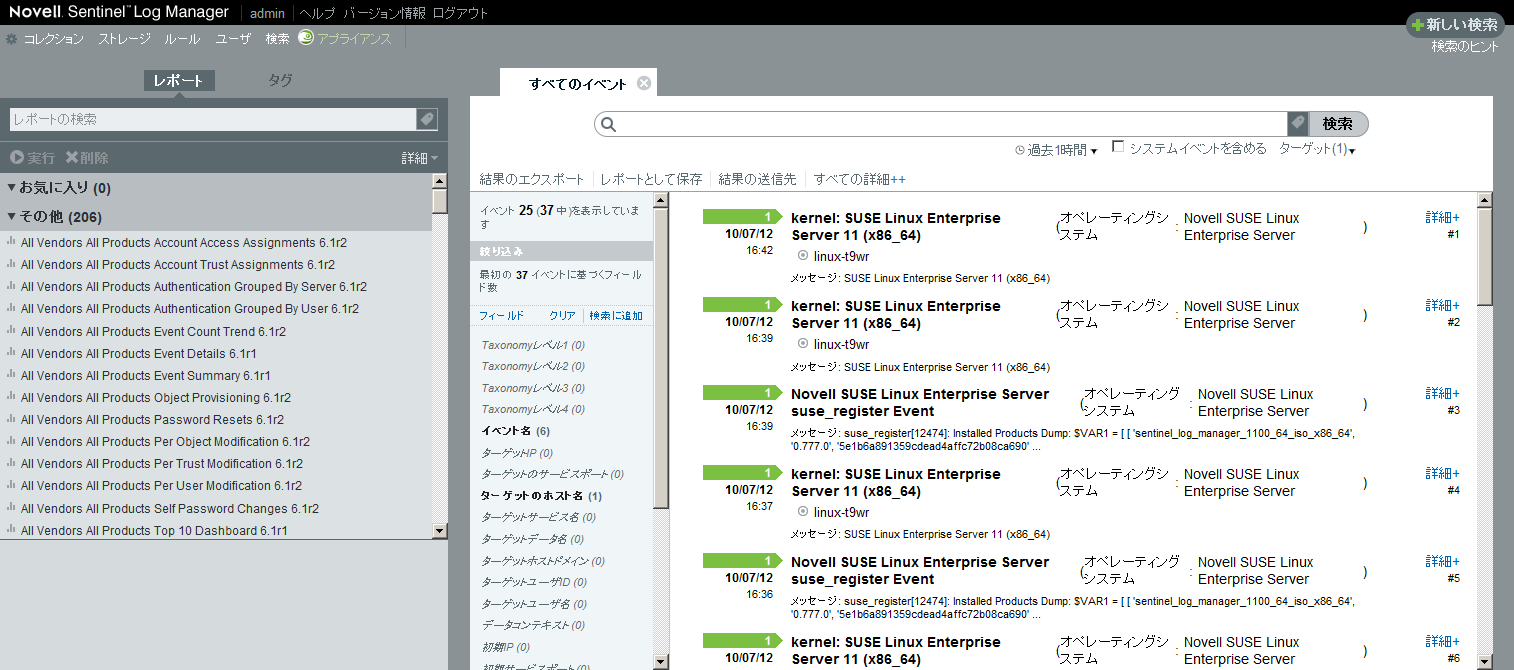Click 結果の送信先

point(757,179)
